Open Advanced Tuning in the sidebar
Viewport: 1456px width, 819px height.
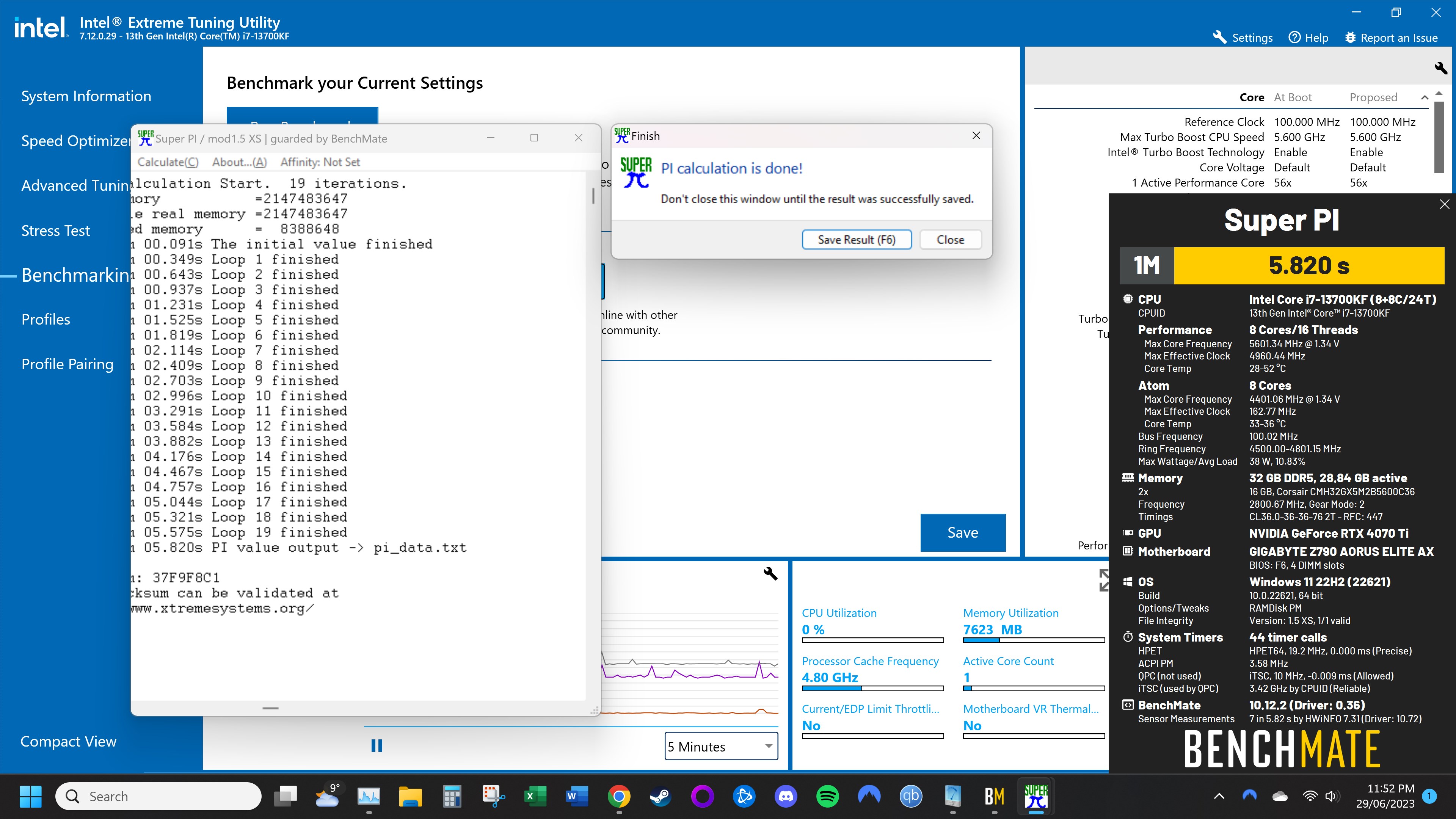tap(76, 185)
